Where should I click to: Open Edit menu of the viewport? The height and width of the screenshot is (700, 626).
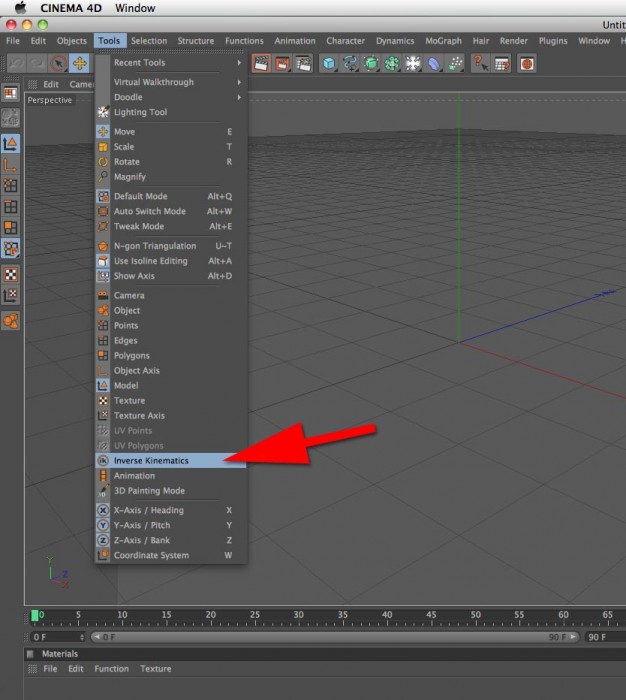50,84
